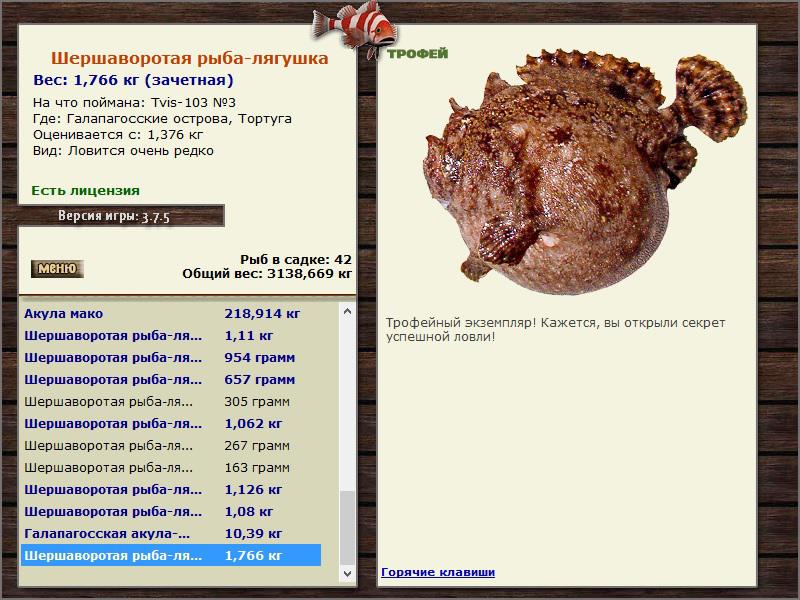Select the frogfish row weighing 305 грамм
Screen dimensions: 800x600
tap(171, 402)
